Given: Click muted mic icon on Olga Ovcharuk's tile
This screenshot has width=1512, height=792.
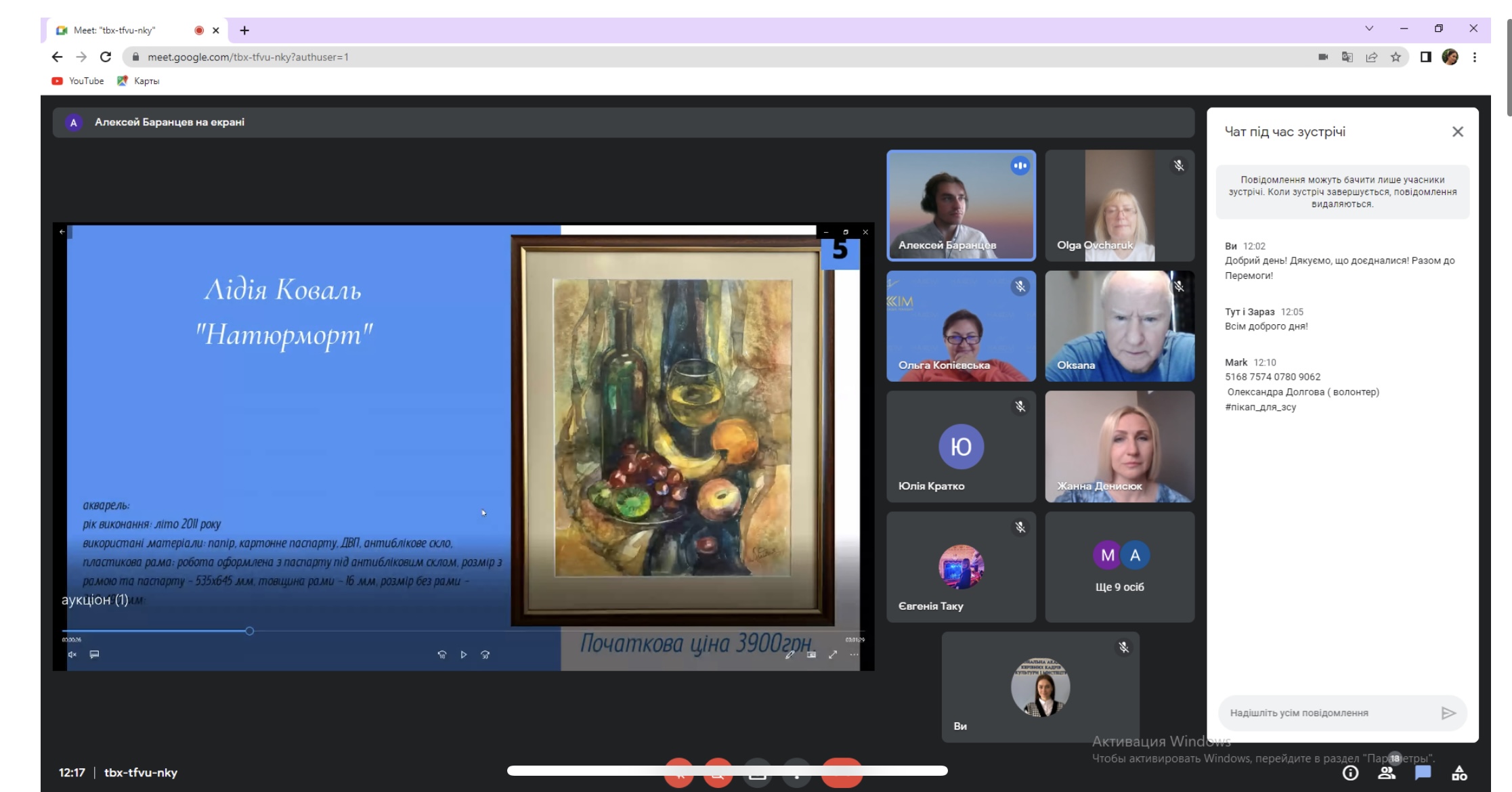Looking at the screenshot, I should [x=1179, y=166].
